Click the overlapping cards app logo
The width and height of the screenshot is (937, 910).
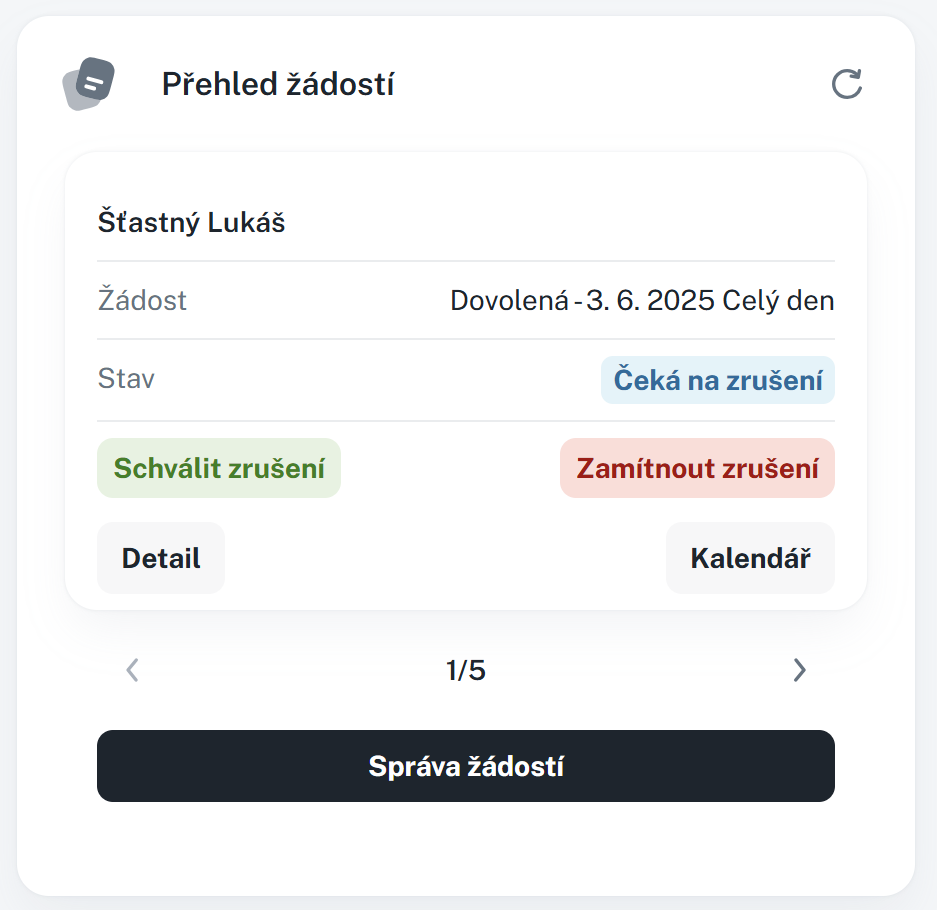(88, 85)
